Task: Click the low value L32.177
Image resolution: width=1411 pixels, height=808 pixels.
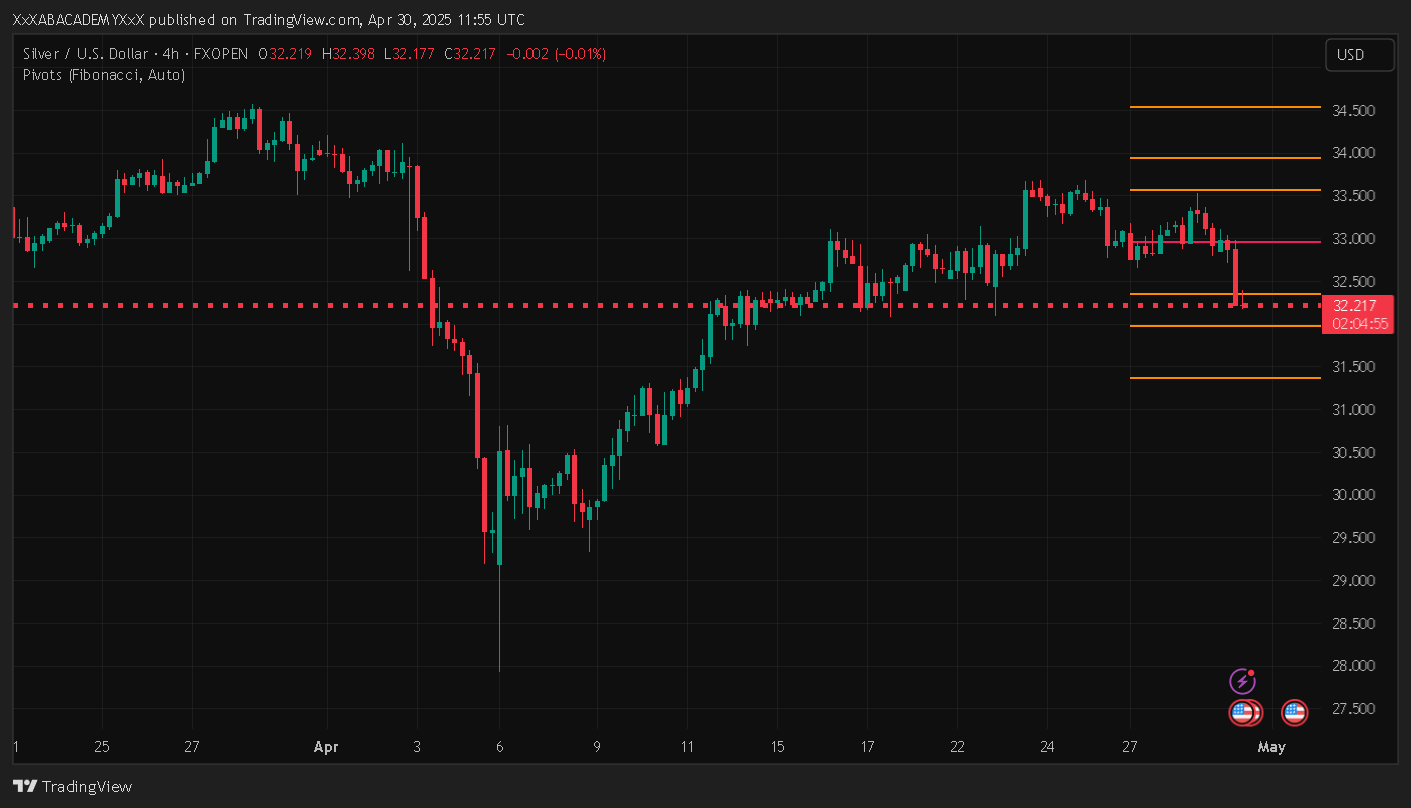Action: pos(409,54)
